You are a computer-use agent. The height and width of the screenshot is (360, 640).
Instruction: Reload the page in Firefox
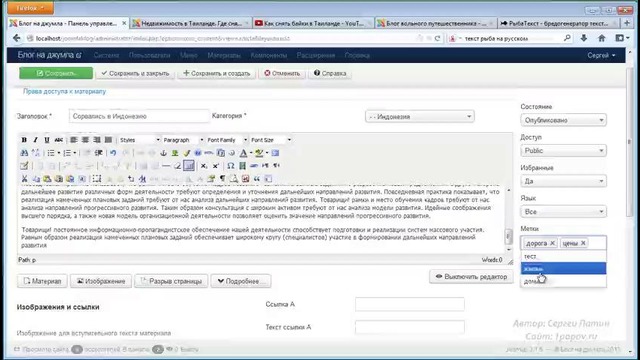tap(437, 38)
